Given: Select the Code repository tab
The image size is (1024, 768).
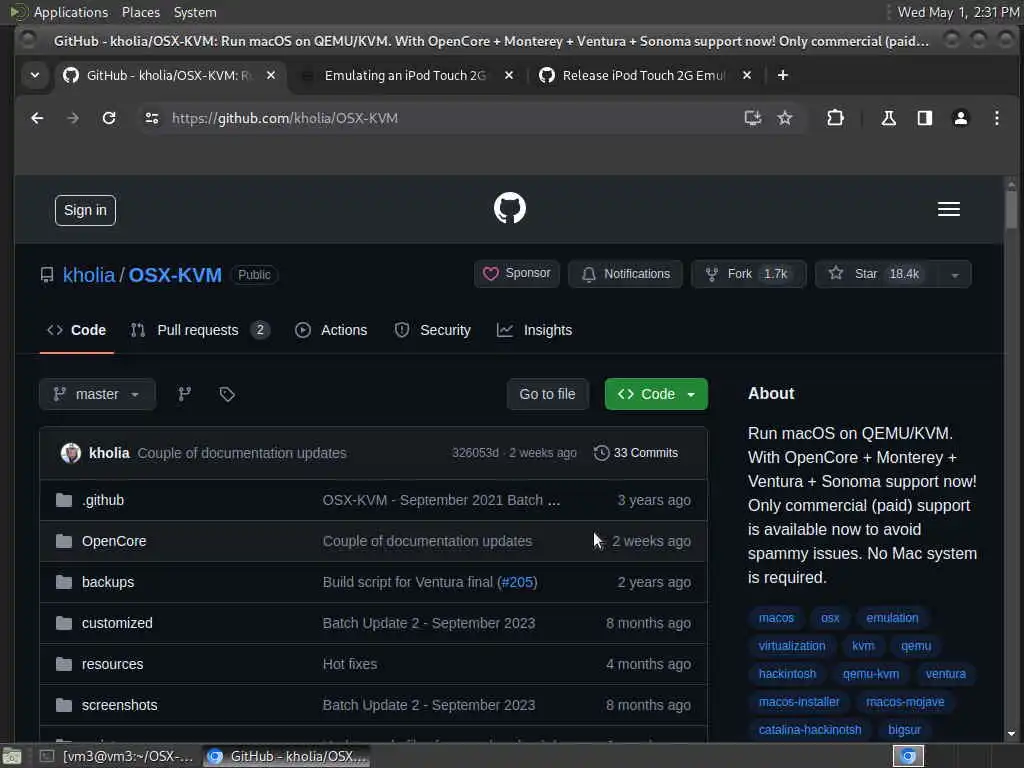Looking at the screenshot, I should (76, 330).
